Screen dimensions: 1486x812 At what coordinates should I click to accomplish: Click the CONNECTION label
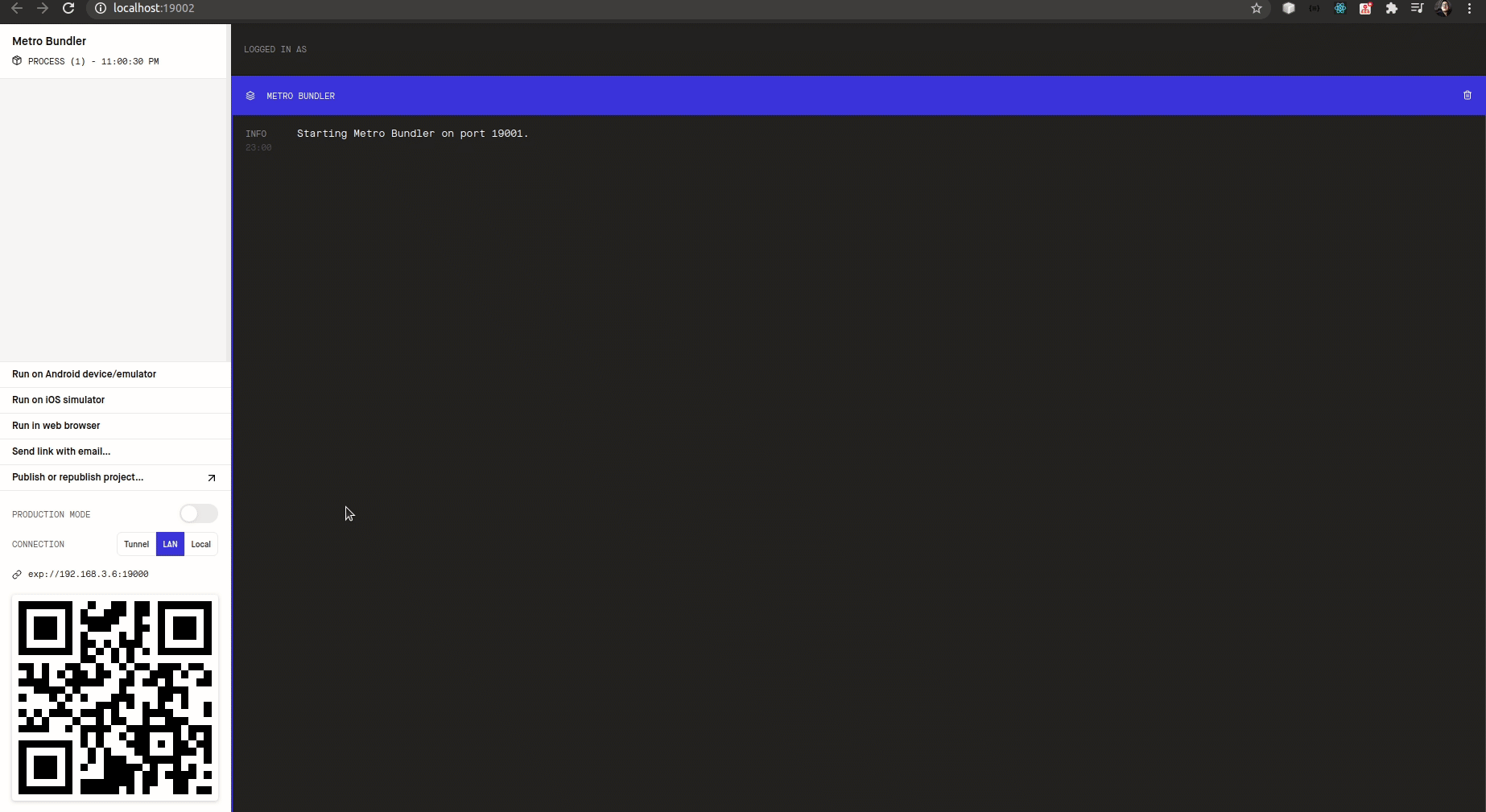[38, 545]
